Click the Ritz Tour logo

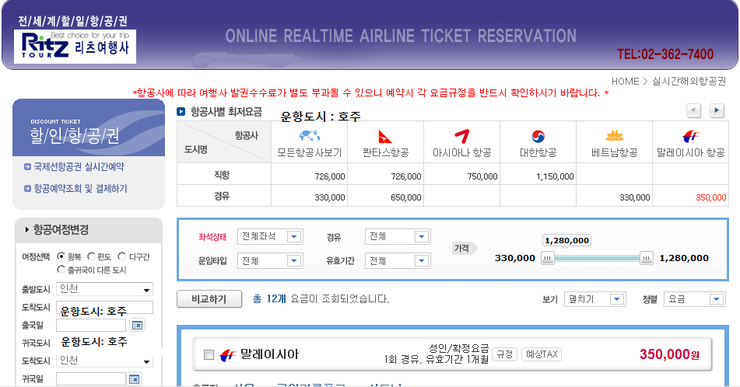tap(75, 46)
